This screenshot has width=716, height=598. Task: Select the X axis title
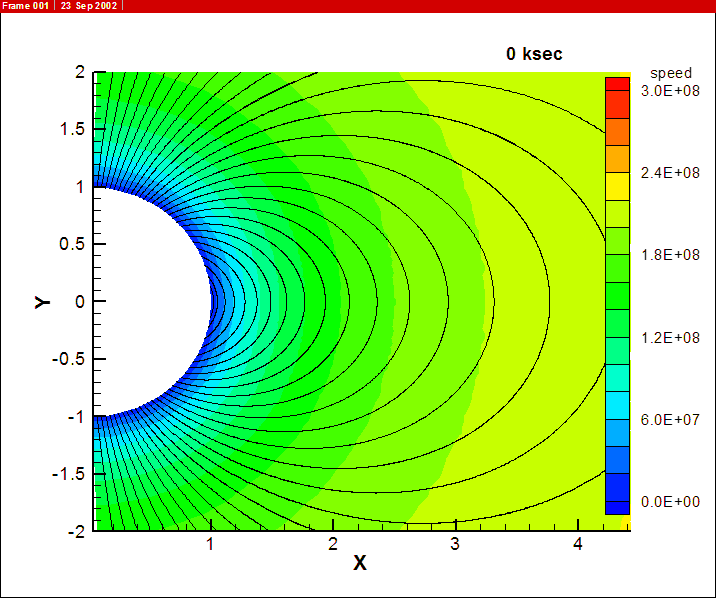coord(360,563)
